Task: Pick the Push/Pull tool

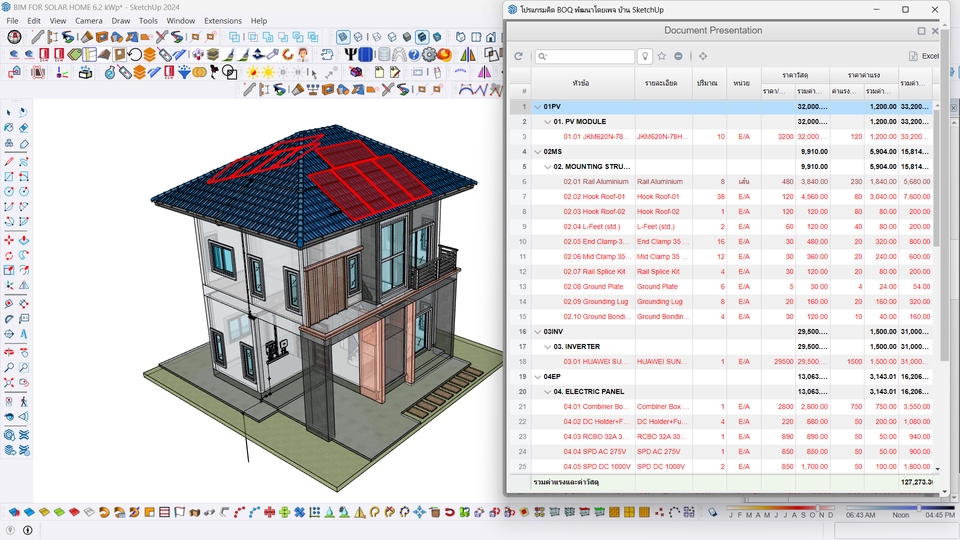Action: pyautogui.click(x=23, y=240)
